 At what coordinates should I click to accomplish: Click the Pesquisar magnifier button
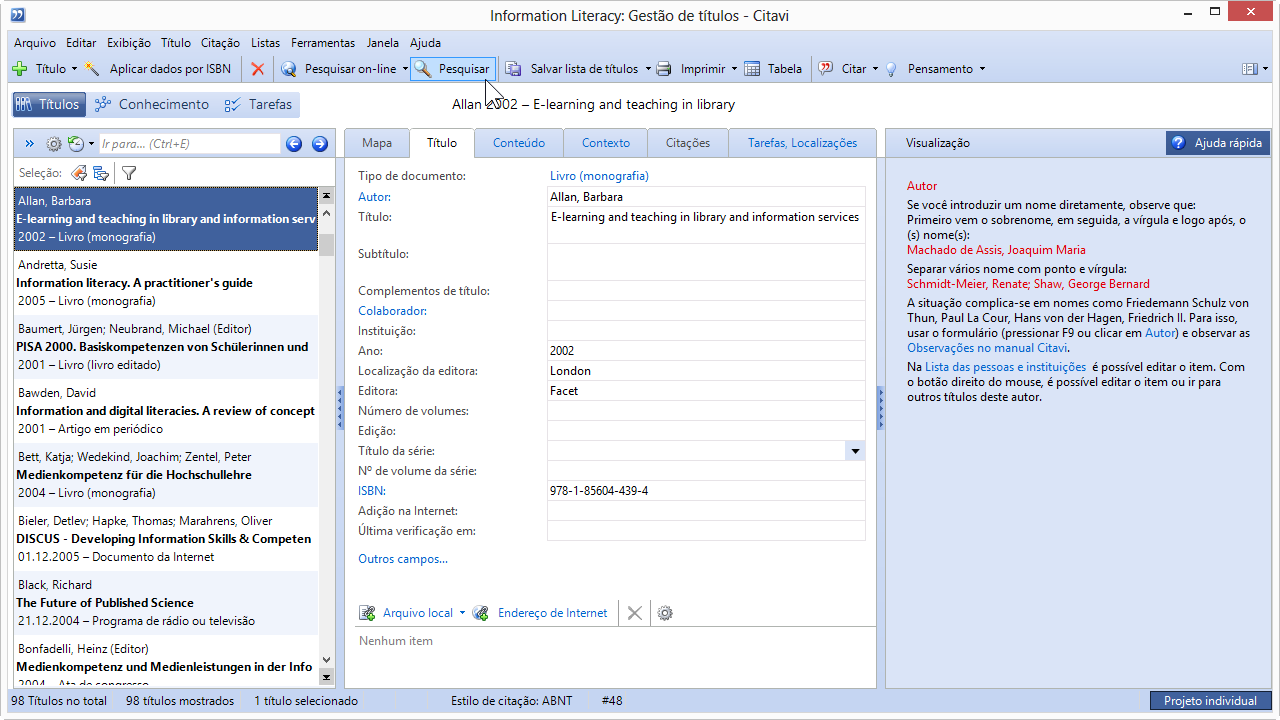click(x=454, y=69)
